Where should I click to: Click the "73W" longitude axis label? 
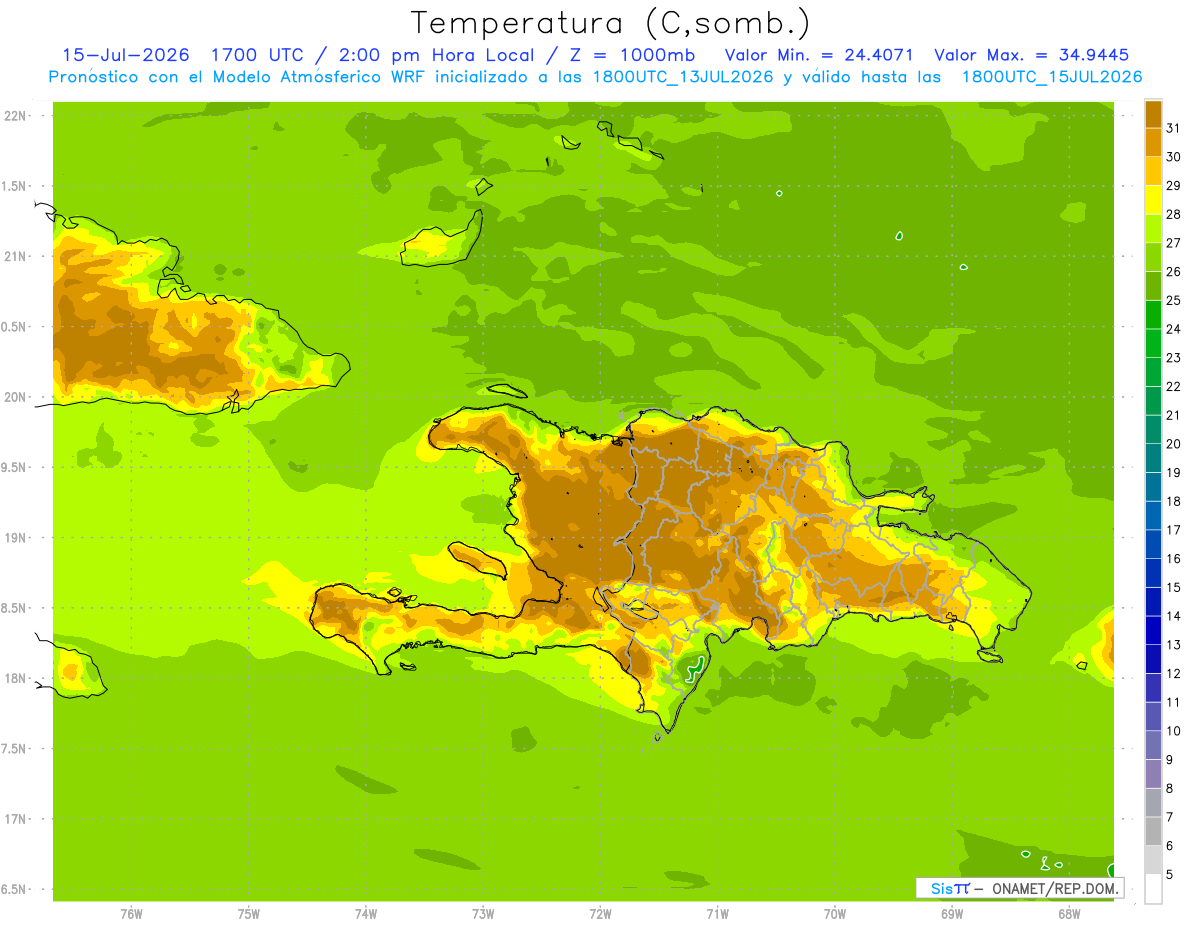pos(483,914)
